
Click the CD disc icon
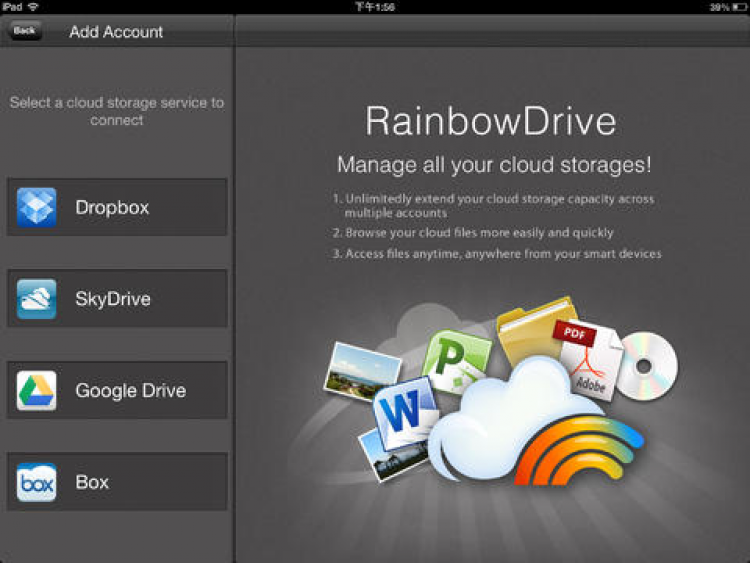click(x=648, y=366)
